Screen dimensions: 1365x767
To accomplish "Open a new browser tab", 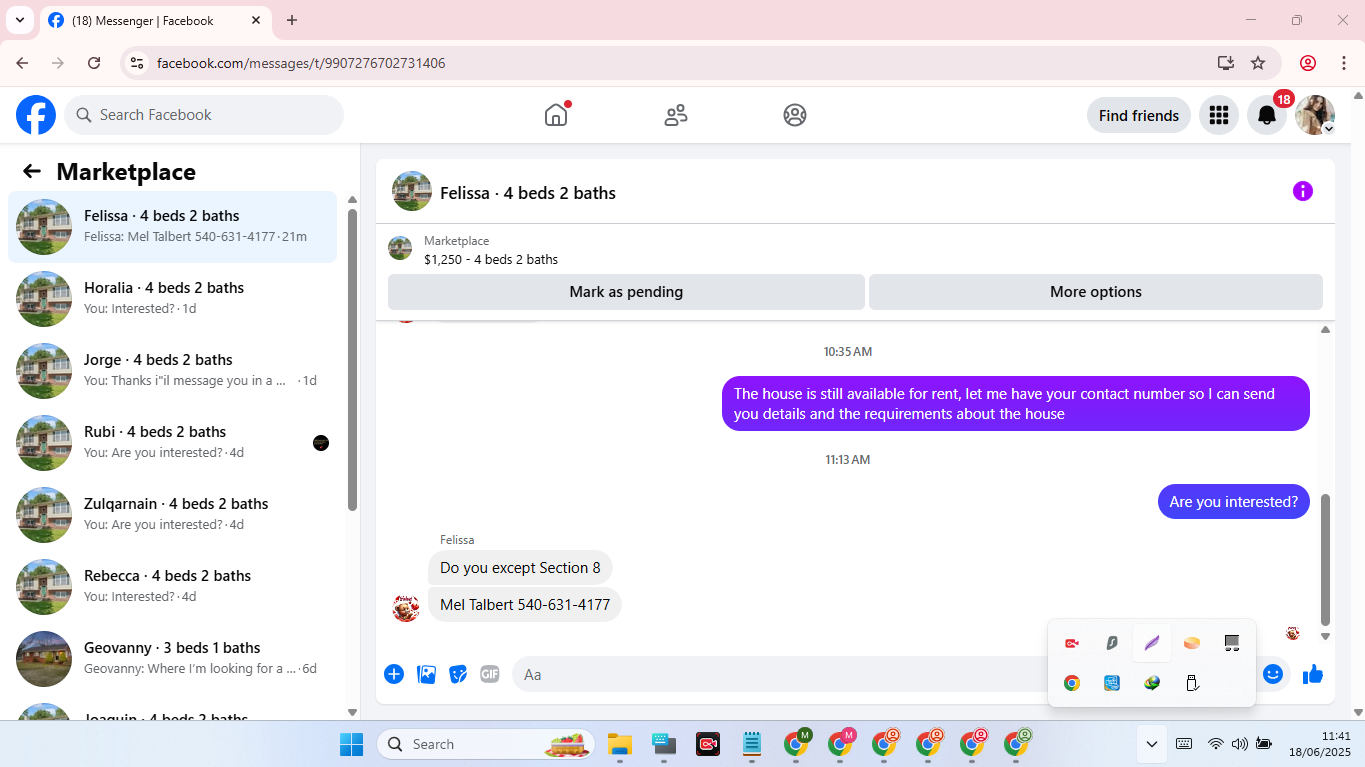I will click(x=292, y=20).
